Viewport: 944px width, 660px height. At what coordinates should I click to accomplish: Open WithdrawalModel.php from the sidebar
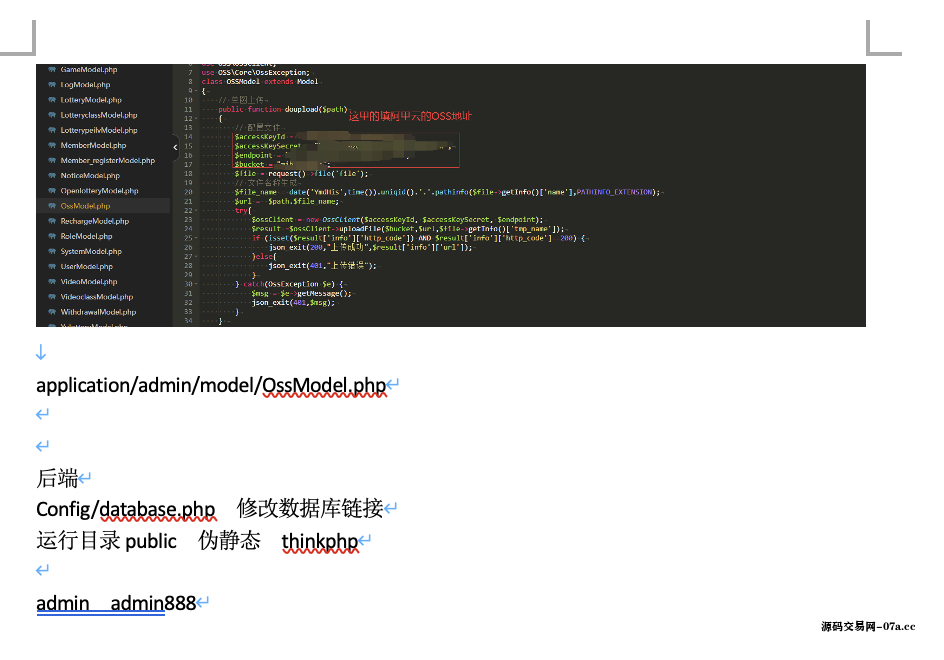pyautogui.click(x=96, y=312)
